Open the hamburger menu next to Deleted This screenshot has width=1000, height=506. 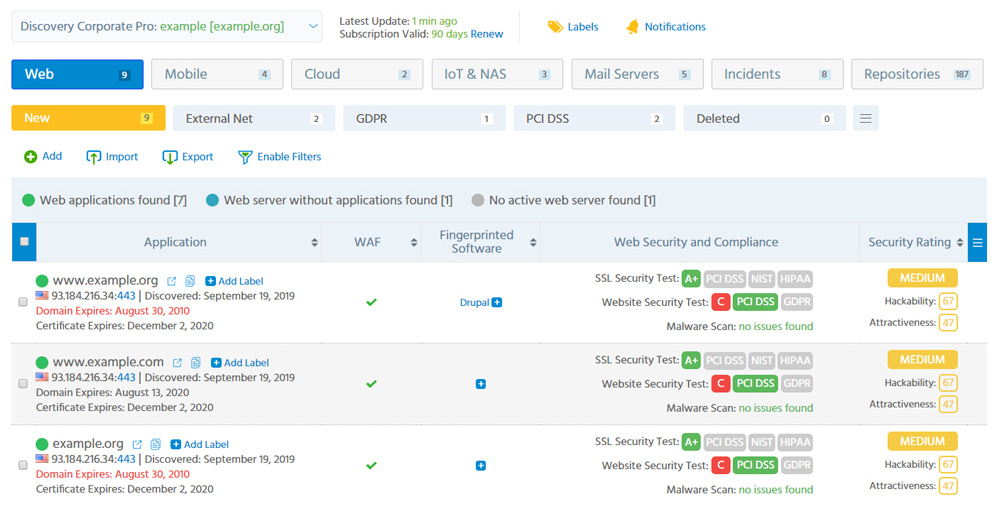point(866,118)
